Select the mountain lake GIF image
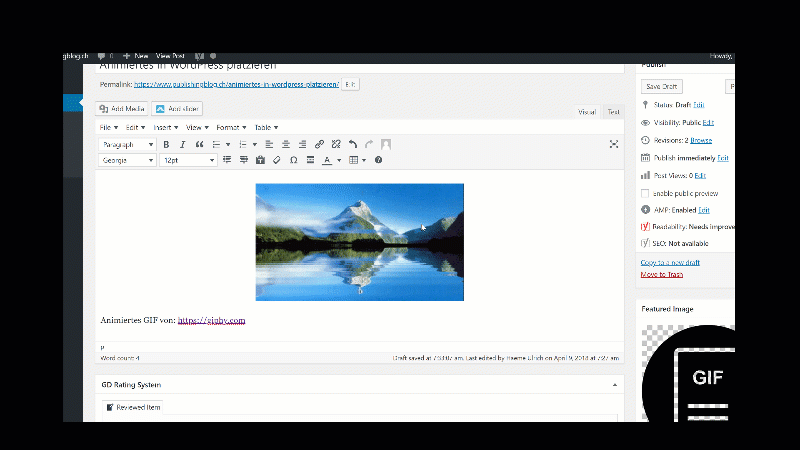Image resolution: width=800 pixels, height=450 pixels. [x=360, y=242]
